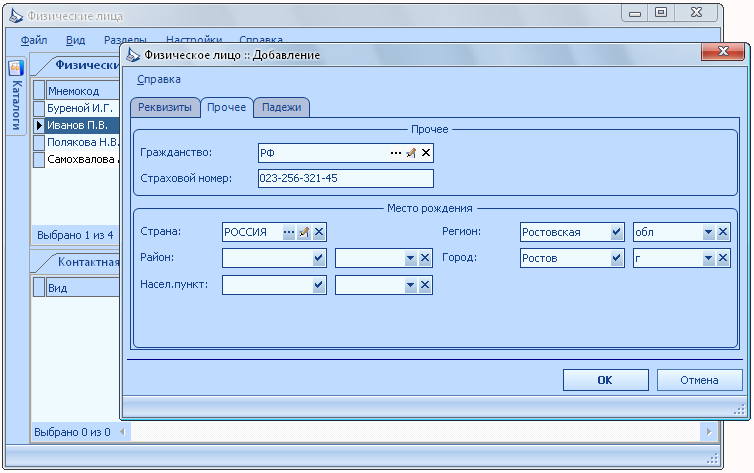Click the main window application icon

tap(16, 16)
